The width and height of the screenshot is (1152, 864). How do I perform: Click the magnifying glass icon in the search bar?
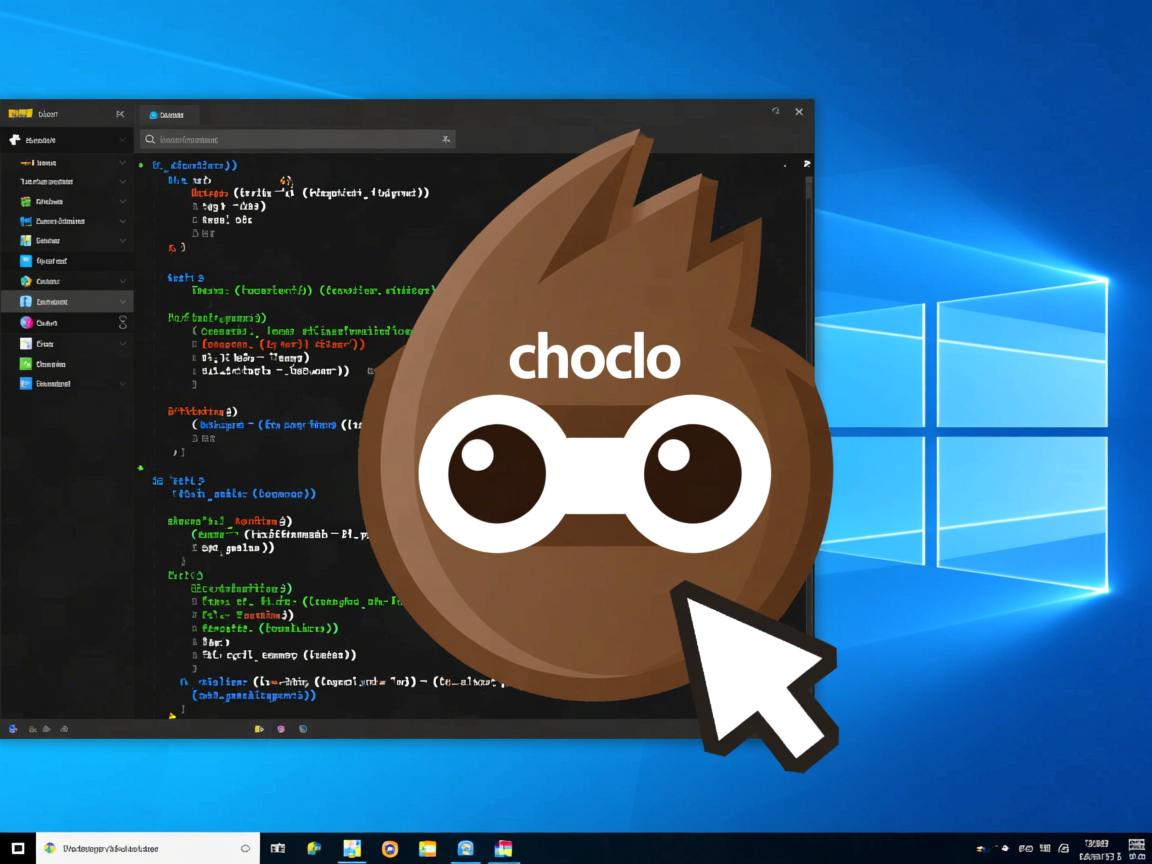tap(151, 139)
